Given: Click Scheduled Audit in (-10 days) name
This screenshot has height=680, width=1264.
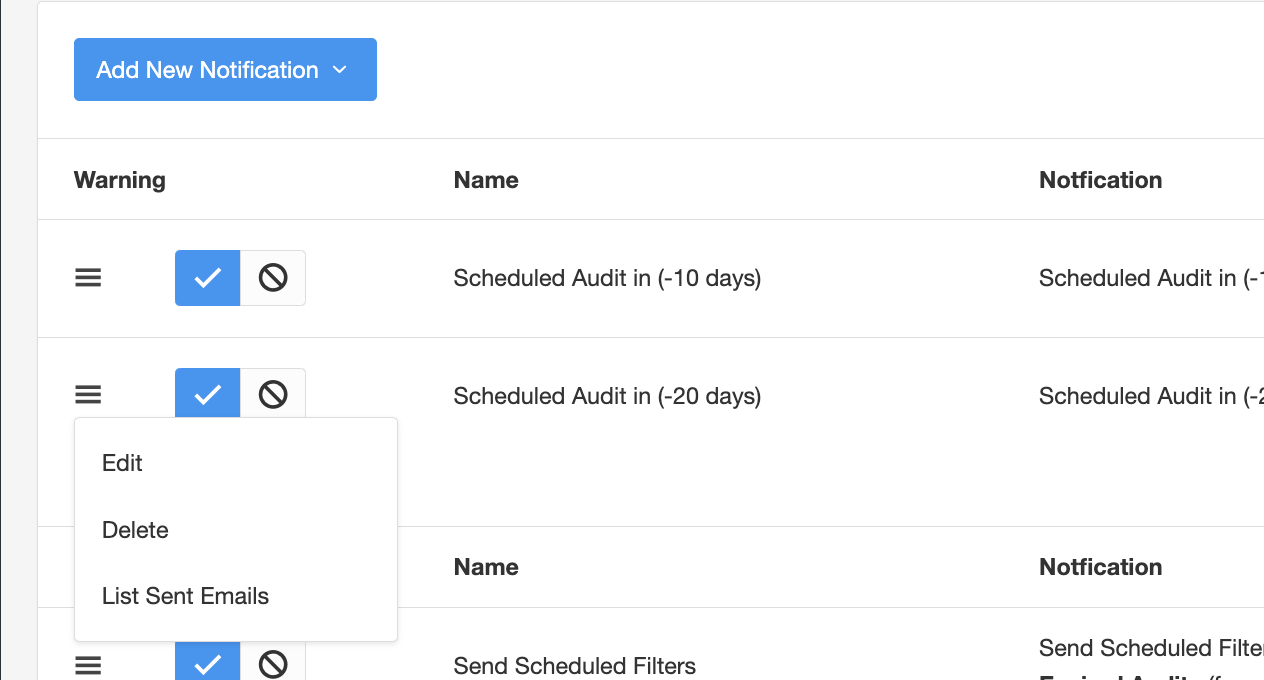Looking at the screenshot, I should (x=607, y=278).
